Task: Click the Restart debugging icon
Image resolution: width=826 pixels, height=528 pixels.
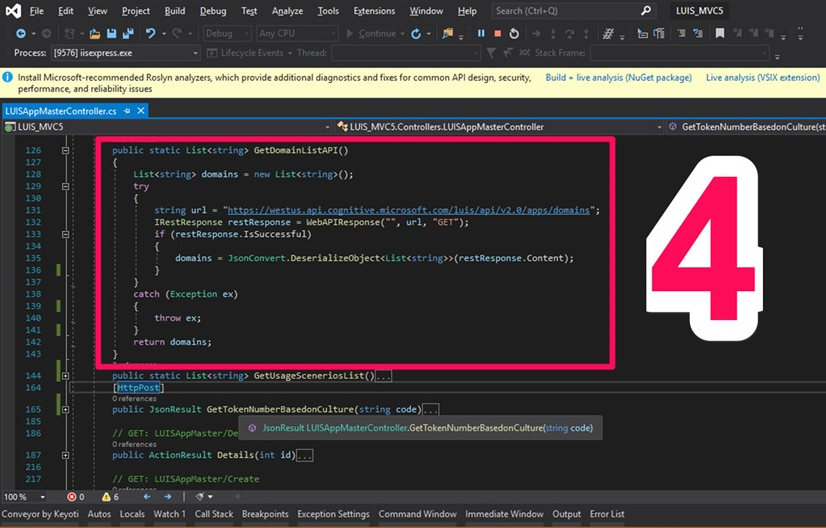Action: point(514,33)
